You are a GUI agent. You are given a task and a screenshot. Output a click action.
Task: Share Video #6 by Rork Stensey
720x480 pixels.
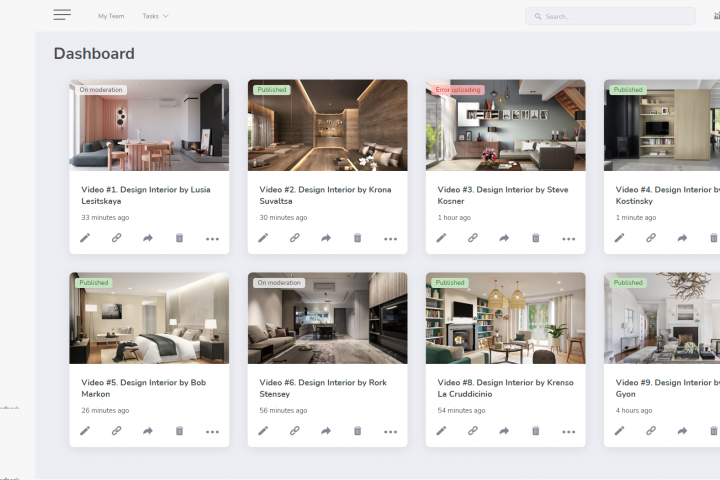[326, 431]
